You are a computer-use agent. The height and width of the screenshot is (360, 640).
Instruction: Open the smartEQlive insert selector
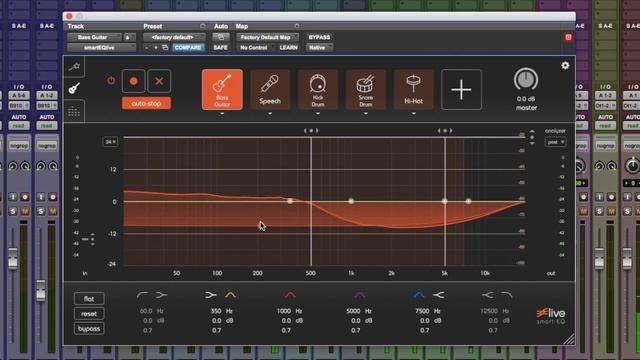click(101, 48)
